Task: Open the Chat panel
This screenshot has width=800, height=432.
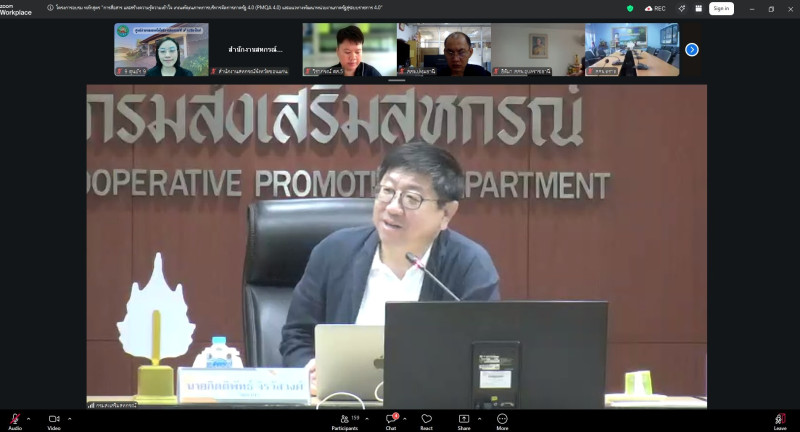Action: pyautogui.click(x=391, y=419)
